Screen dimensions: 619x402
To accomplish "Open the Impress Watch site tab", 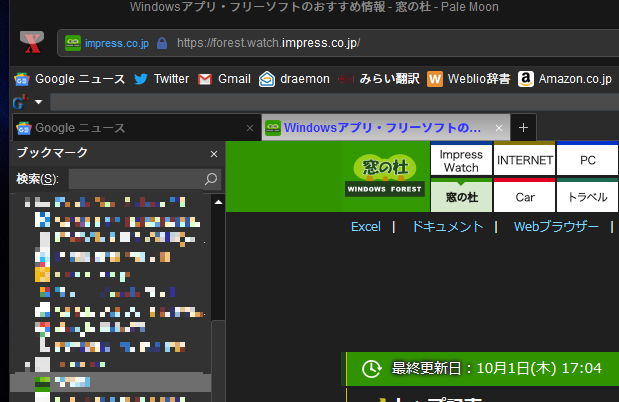I will 461,159.
